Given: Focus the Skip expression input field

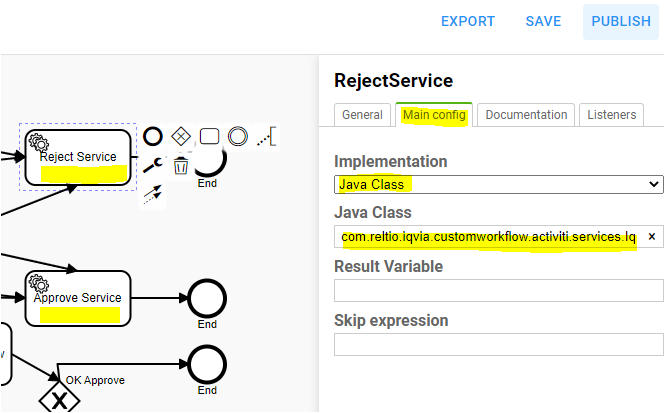Looking at the screenshot, I should (x=498, y=345).
